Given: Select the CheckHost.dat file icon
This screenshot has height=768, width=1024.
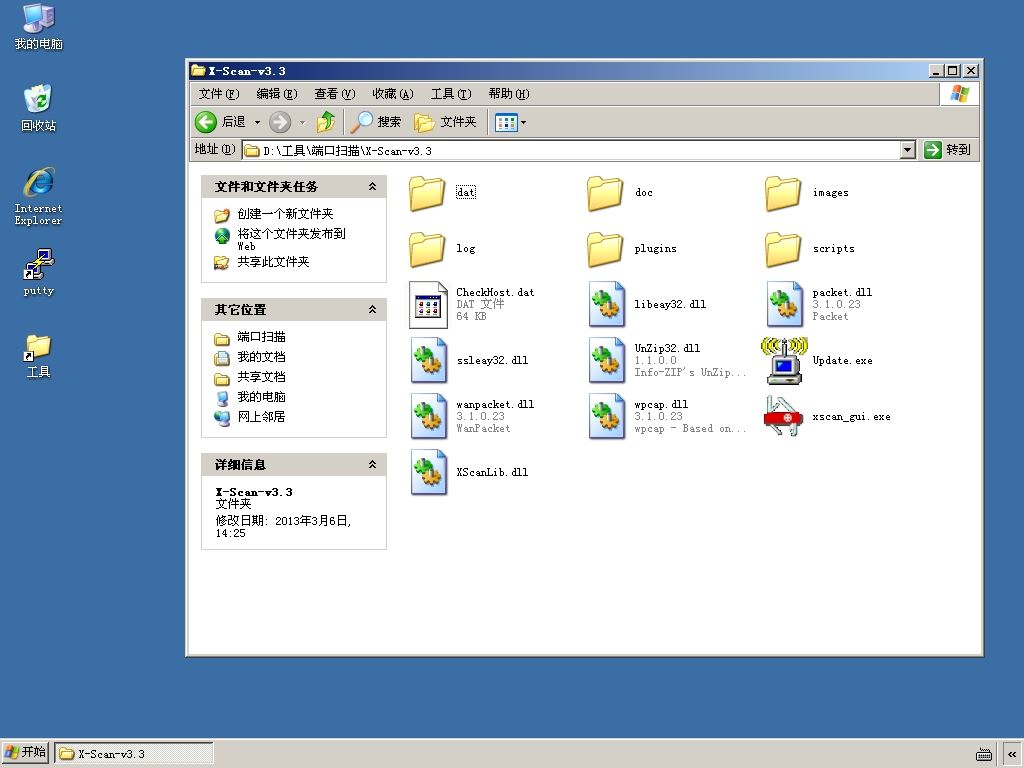Looking at the screenshot, I should pyautogui.click(x=428, y=304).
